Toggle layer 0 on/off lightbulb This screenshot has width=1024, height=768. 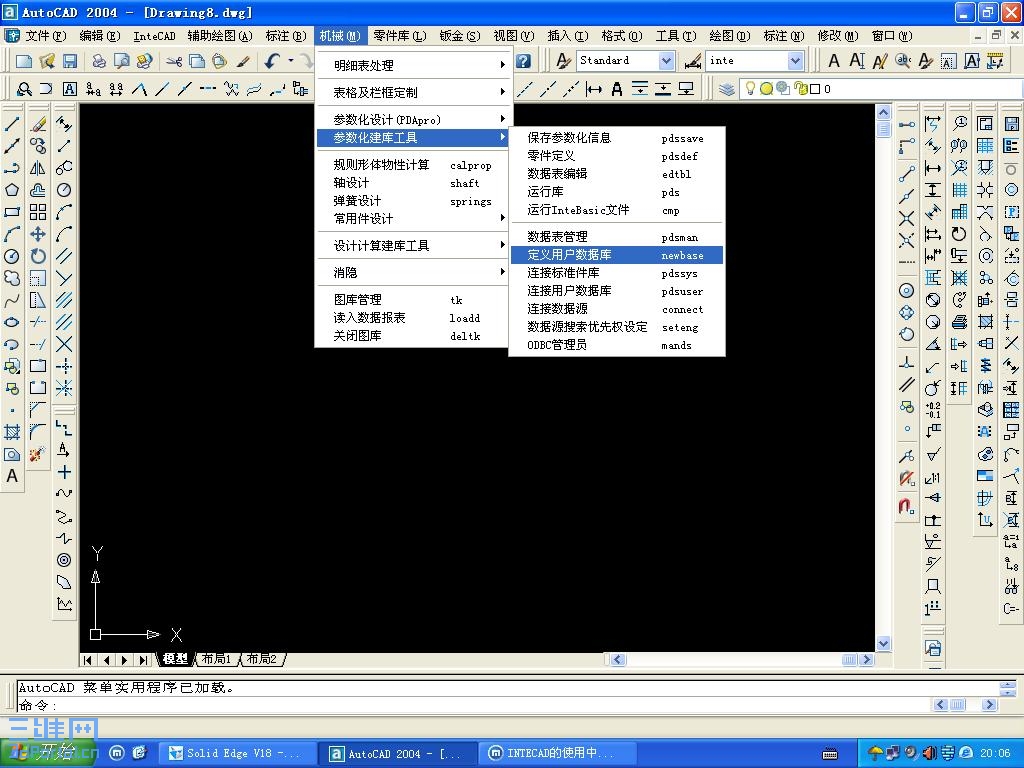click(751, 89)
